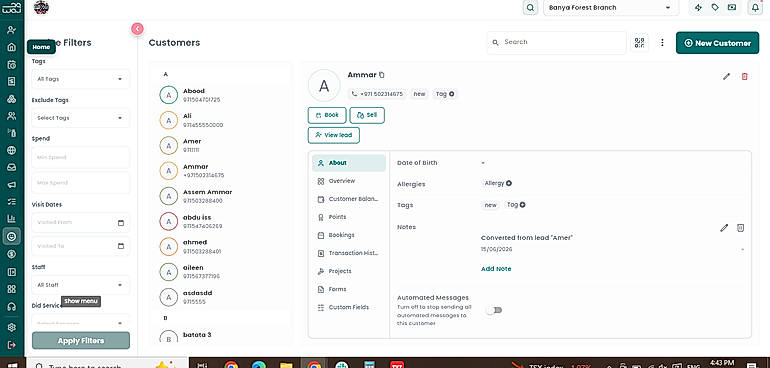Open the Transaction History tab
Viewport: 770px width, 368px height.
tap(349, 253)
